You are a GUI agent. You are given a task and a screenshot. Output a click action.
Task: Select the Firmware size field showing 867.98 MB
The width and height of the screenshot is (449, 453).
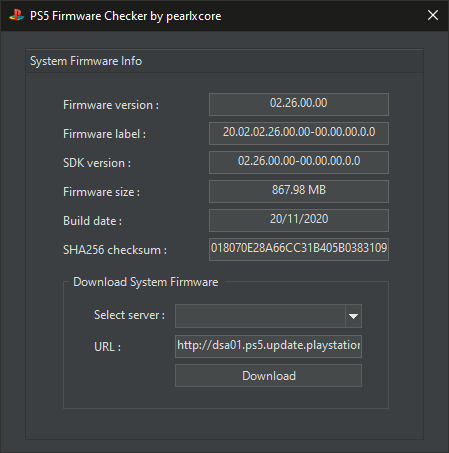click(x=299, y=191)
